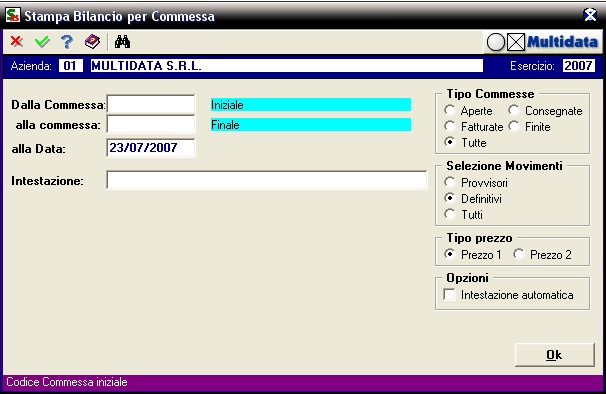This screenshot has width=606, height=394.
Task: Close the Stampa Bilancio per Commessa window
Action: click(x=590, y=15)
